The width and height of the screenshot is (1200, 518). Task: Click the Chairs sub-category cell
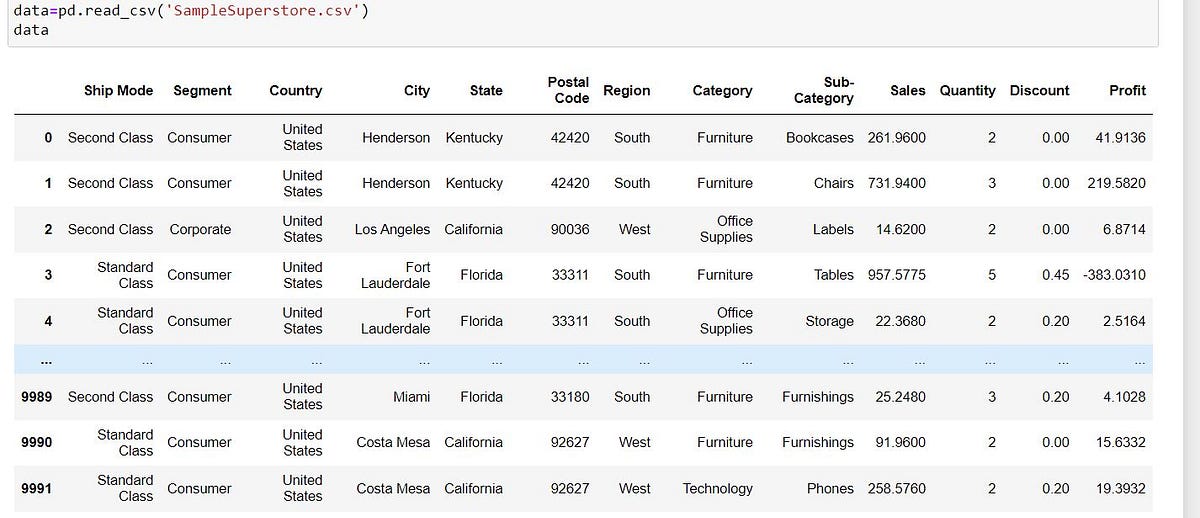coord(834,183)
